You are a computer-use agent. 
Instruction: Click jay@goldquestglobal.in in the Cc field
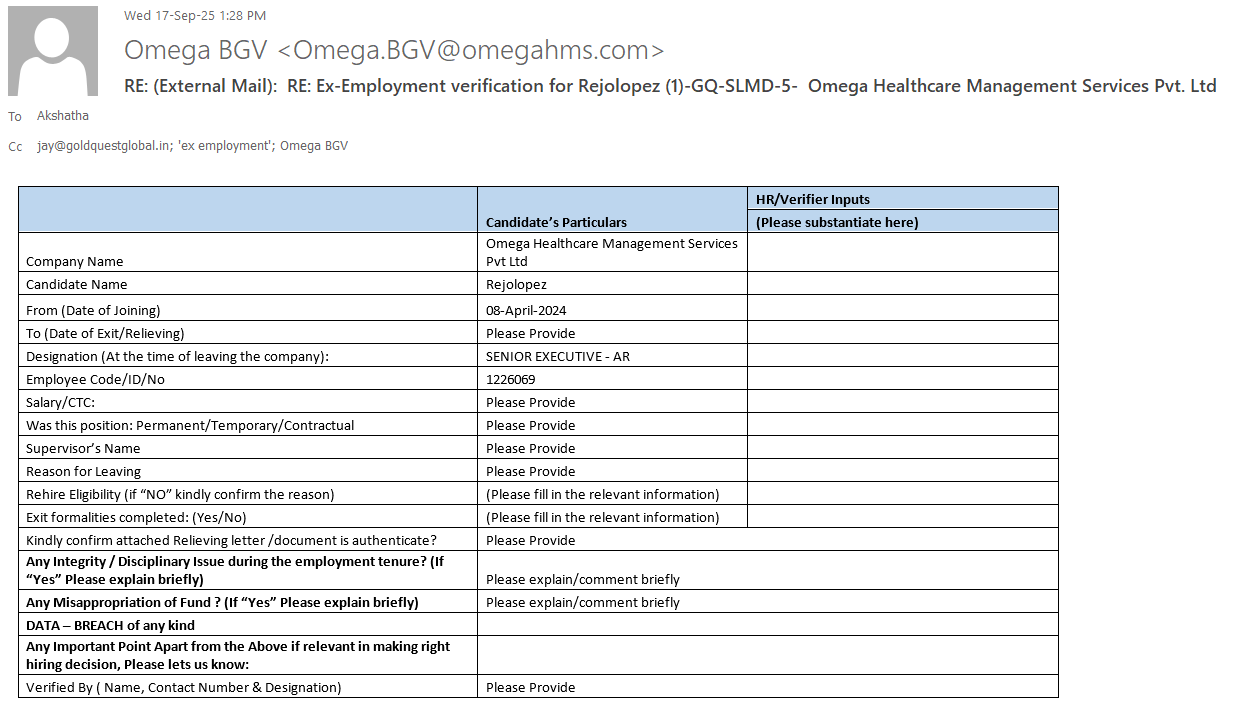tap(103, 146)
